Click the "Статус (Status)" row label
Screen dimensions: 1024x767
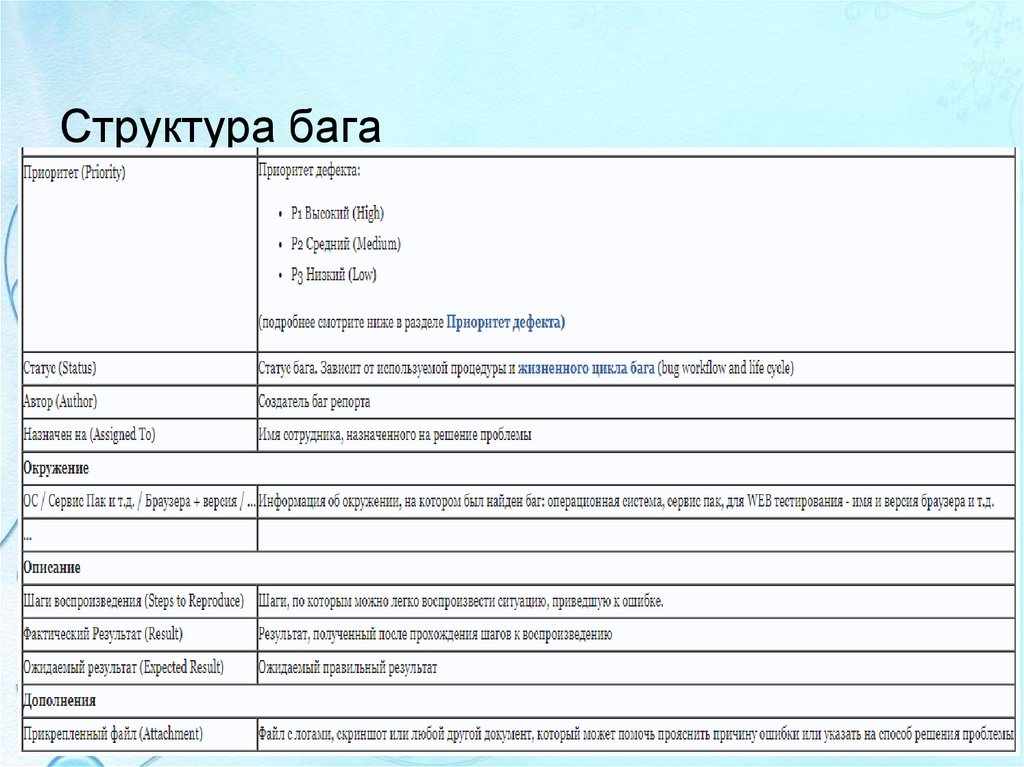(59, 367)
